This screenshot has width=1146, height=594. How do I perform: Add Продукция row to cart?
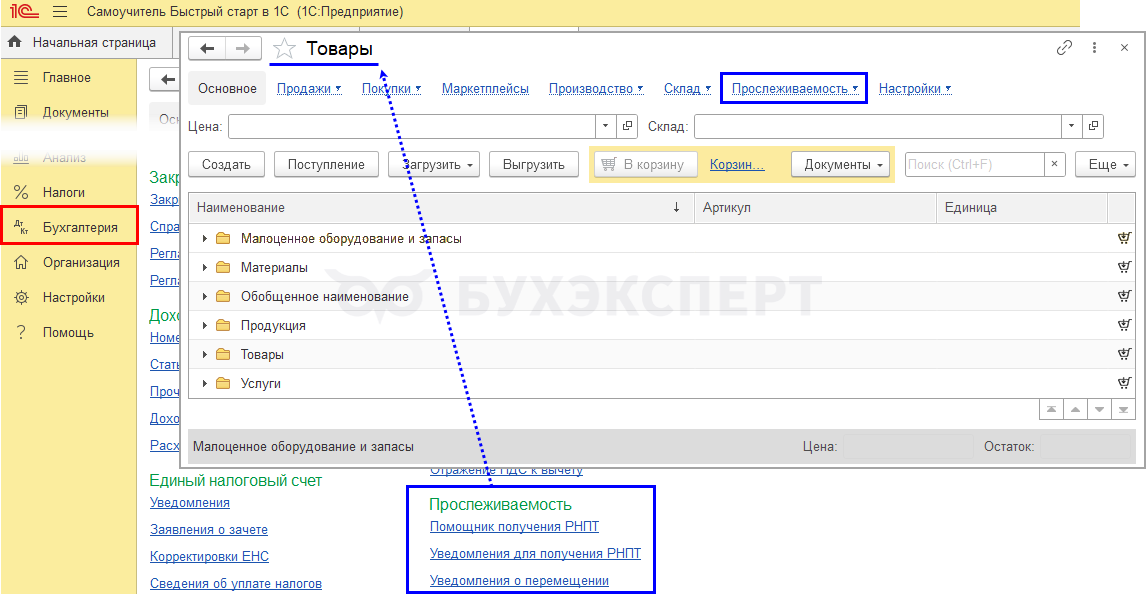1124,325
